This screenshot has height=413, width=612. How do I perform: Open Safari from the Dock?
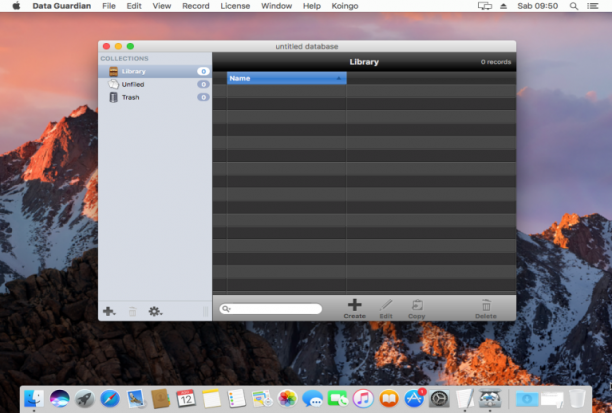pos(110,399)
